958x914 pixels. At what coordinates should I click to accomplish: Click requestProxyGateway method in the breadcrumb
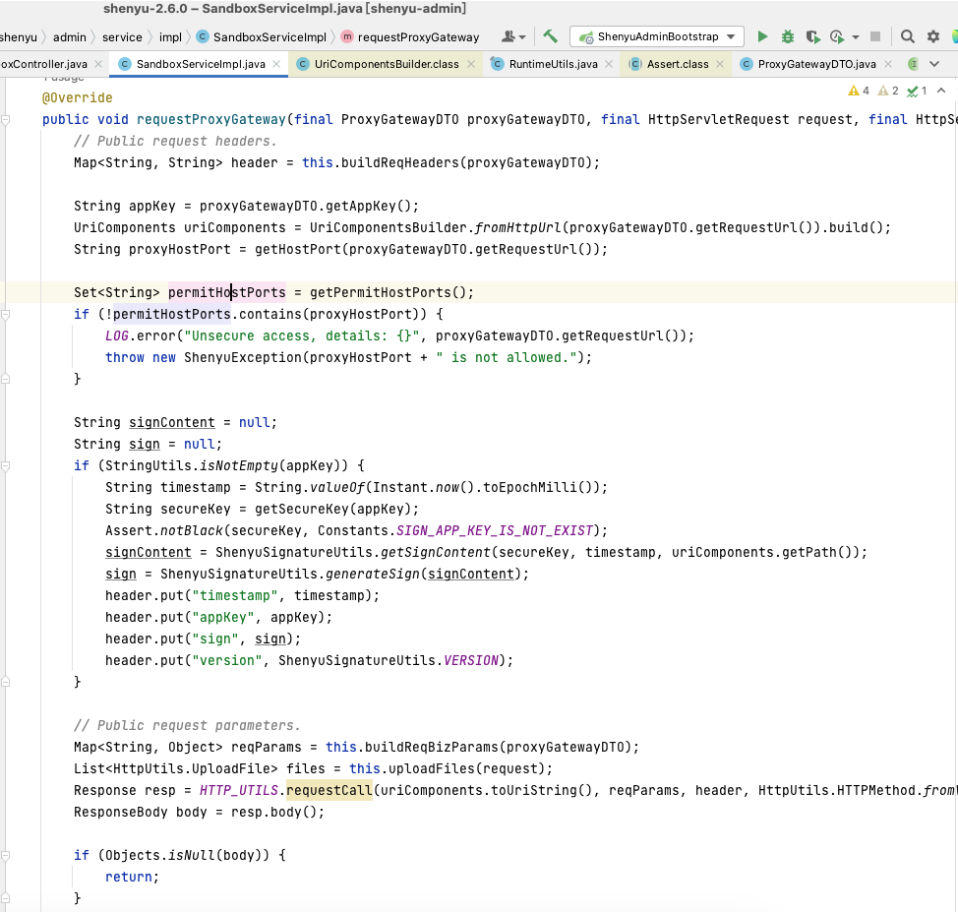[x=409, y=37]
